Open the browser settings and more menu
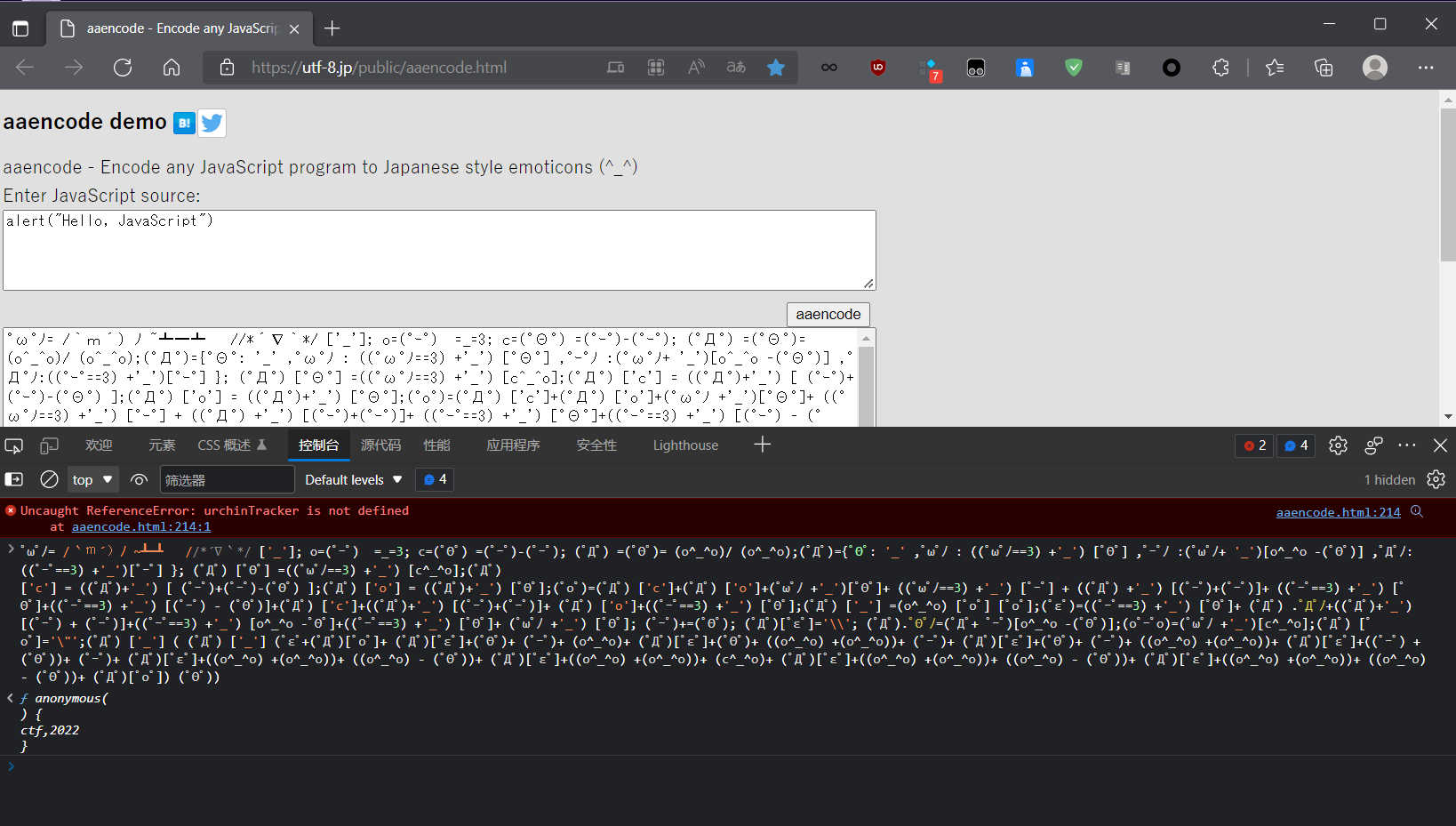Viewport: 1456px width, 826px height. point(1426,68)
